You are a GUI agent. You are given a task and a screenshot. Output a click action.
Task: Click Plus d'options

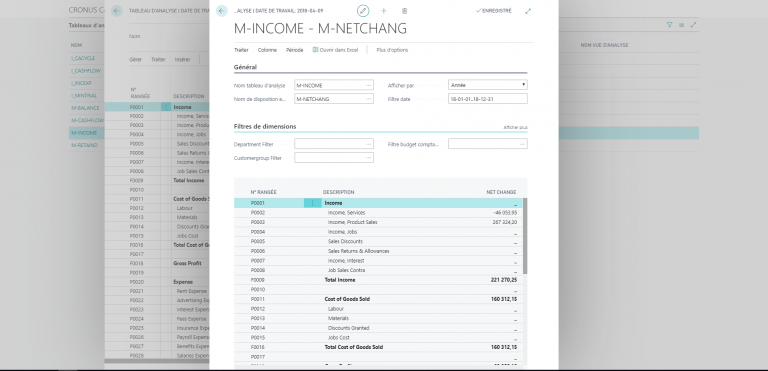(x=392, y=50)
